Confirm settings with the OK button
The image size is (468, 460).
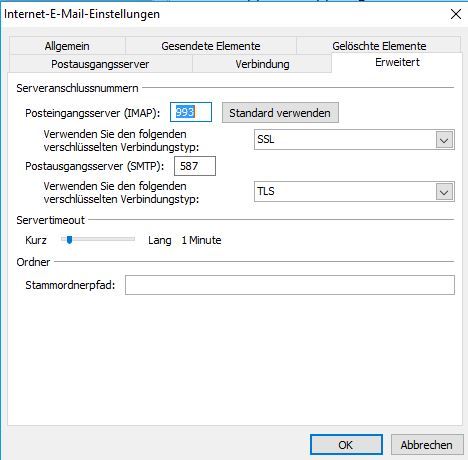pos(346,445)
